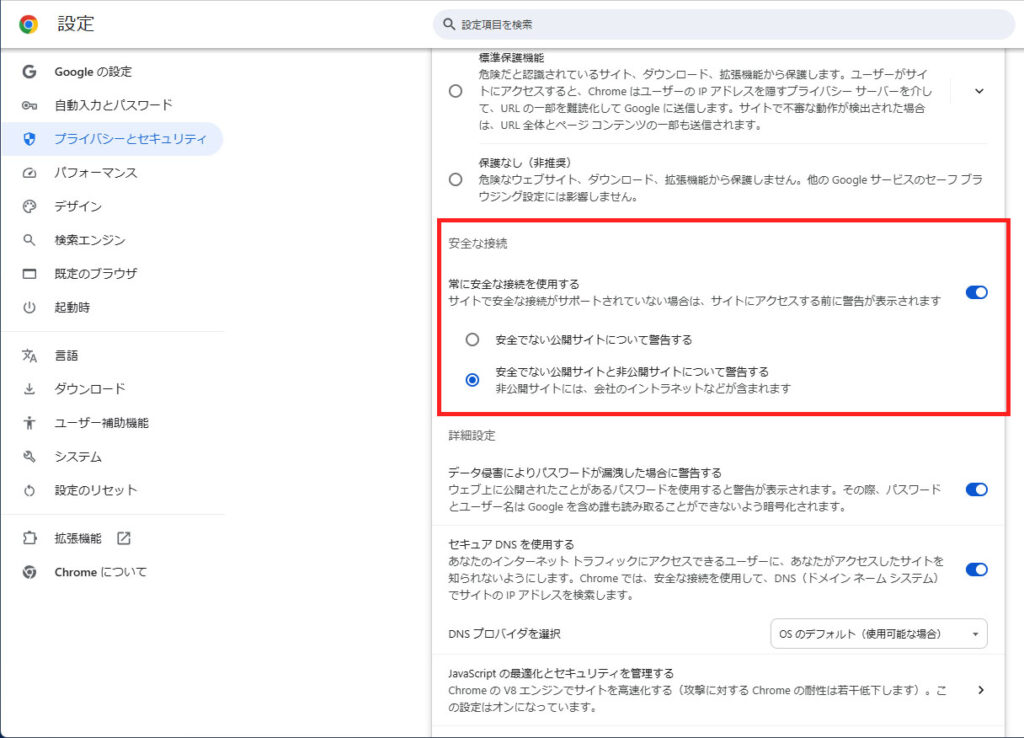Click the key icon for 自動入力とパスワード
This screenshot has height=738, width=1024.
pos(30,105)
